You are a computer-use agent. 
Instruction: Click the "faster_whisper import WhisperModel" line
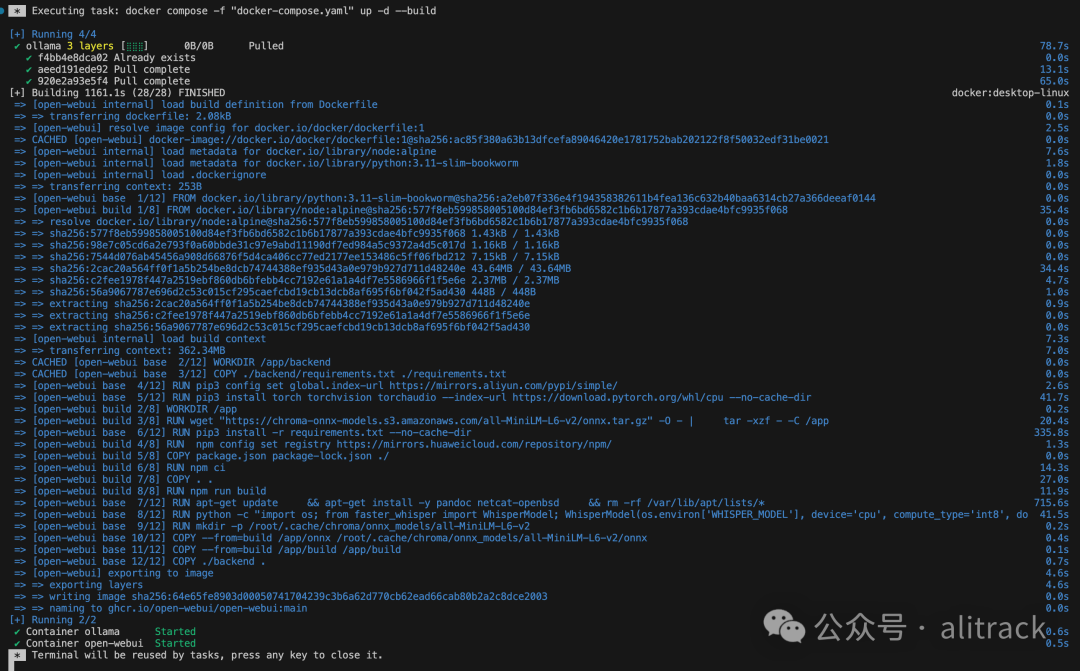coord(521,514)
